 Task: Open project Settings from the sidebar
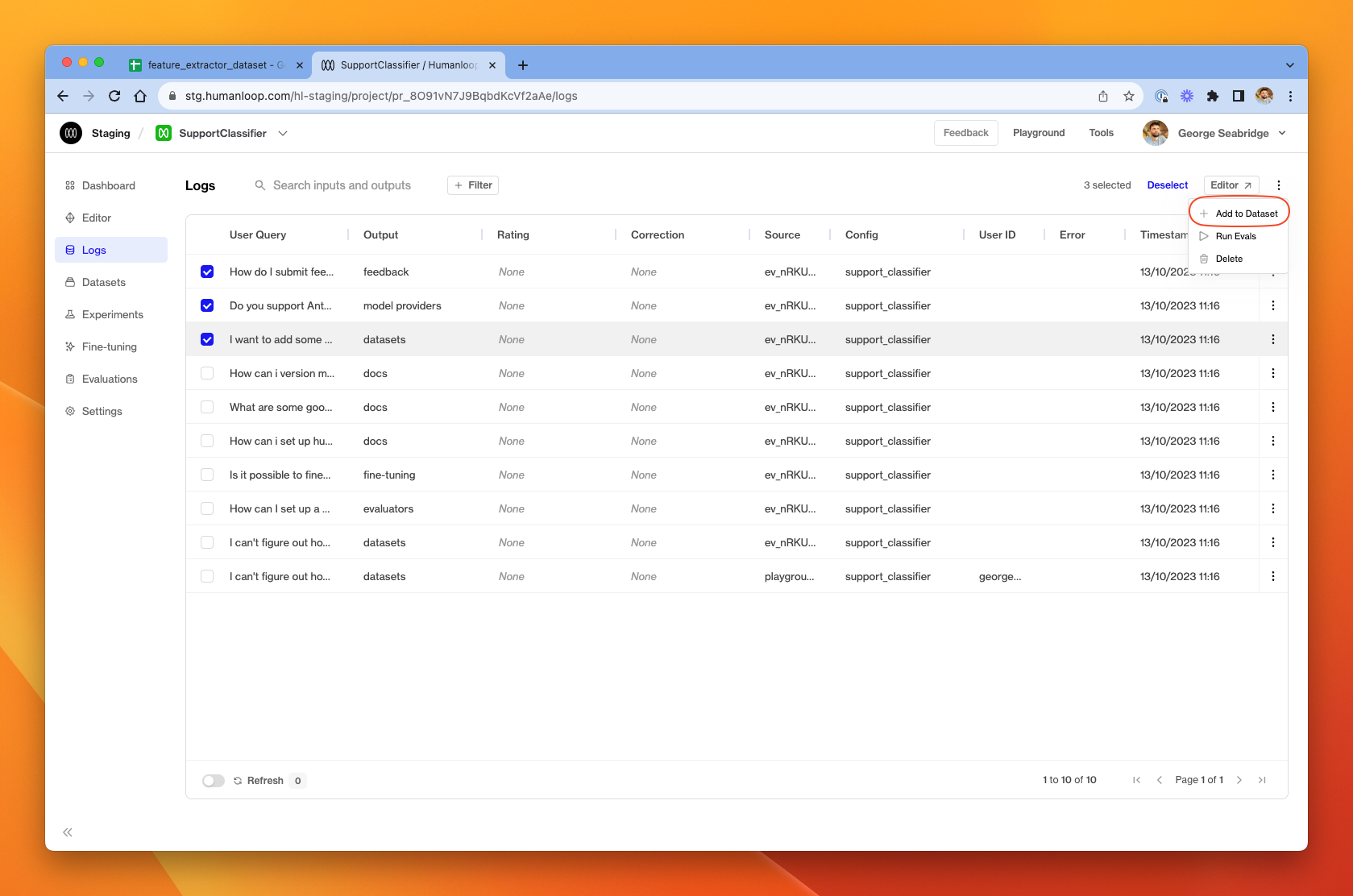[x=102, y=411]
